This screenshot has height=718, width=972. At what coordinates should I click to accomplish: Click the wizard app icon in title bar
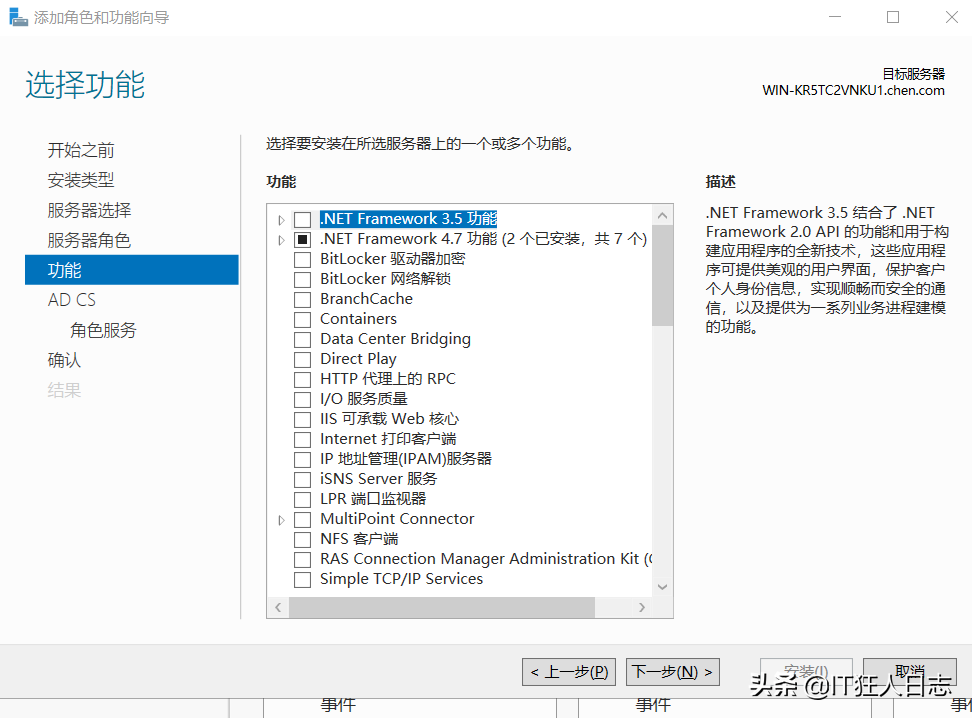pyautogui.click(x=18, y=17)
